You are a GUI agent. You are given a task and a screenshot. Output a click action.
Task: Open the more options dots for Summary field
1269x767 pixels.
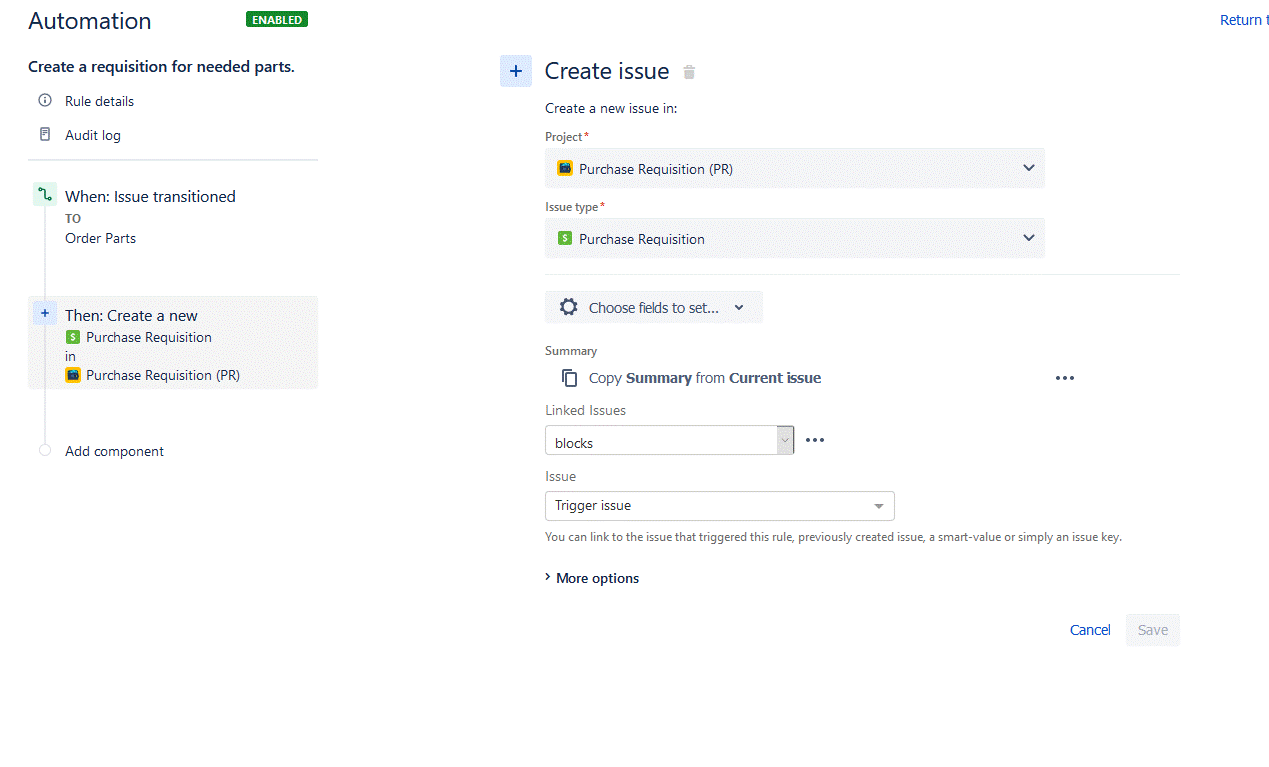[1065, 378]
